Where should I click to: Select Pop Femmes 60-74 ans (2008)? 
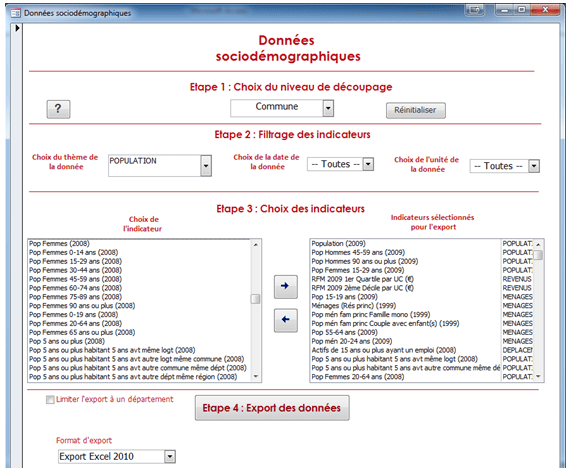click(x=139, y=288)
